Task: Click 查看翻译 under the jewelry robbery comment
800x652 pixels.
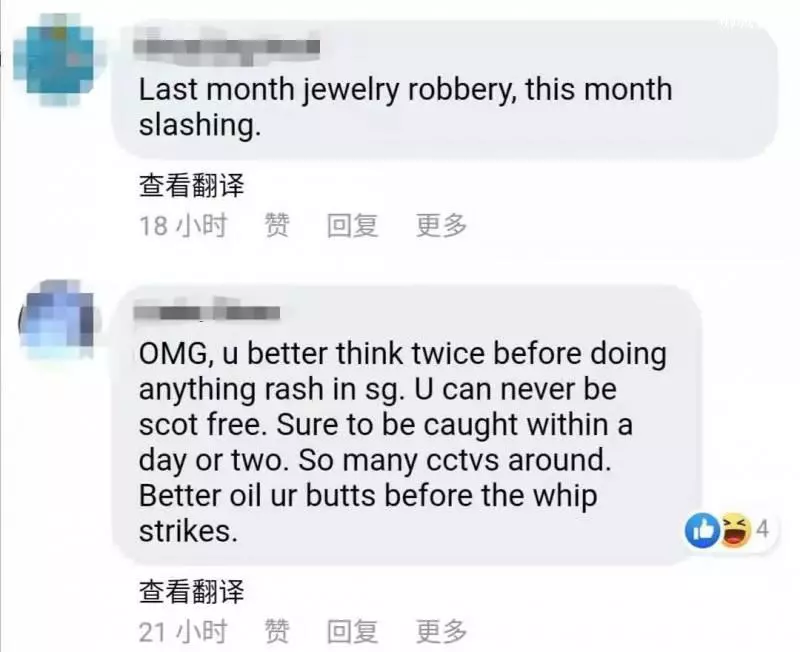Action: coord(191,185)
